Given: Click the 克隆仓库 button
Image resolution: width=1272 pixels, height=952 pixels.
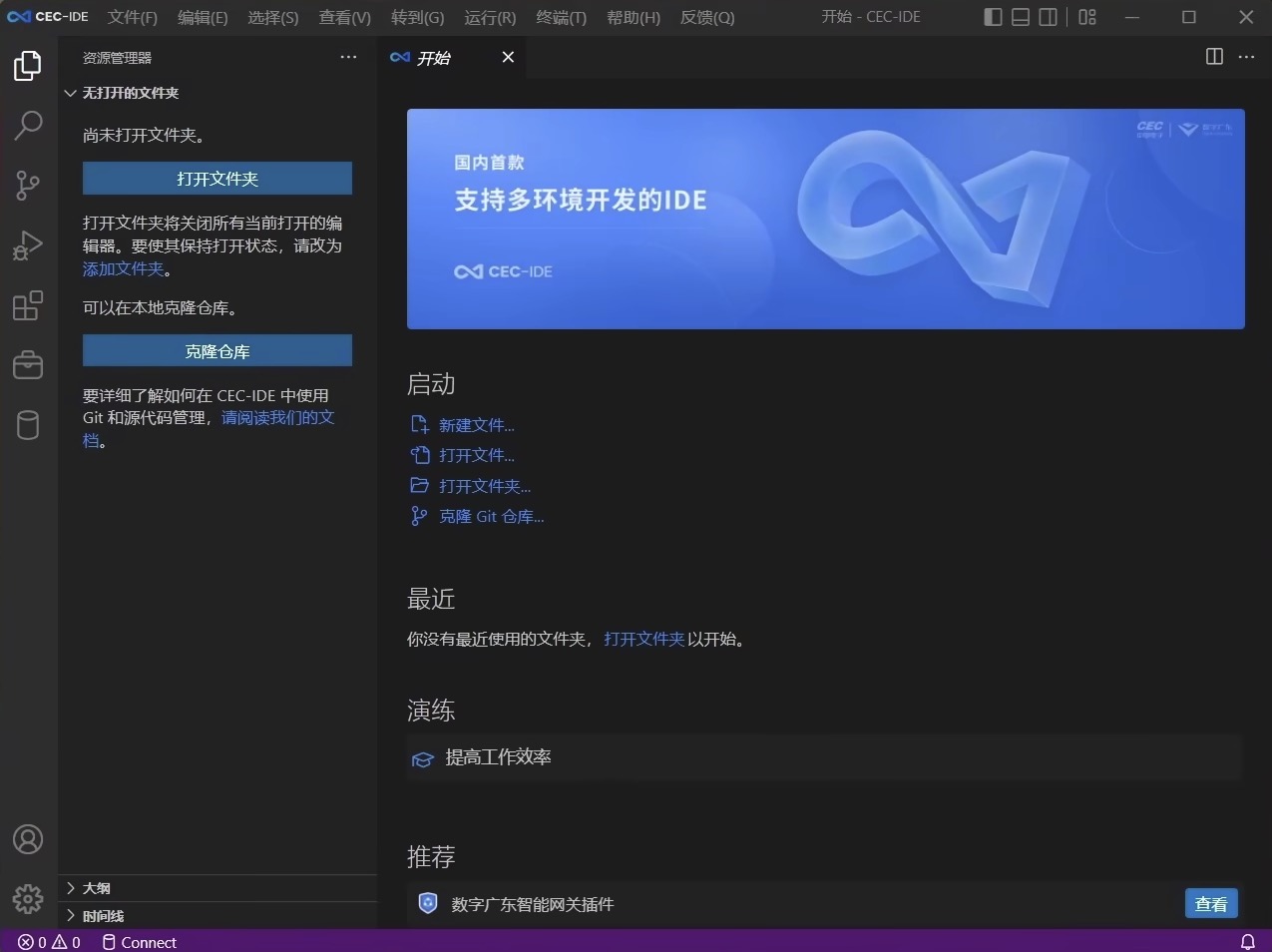Looking at the screenshot, I should click(217, 351).
